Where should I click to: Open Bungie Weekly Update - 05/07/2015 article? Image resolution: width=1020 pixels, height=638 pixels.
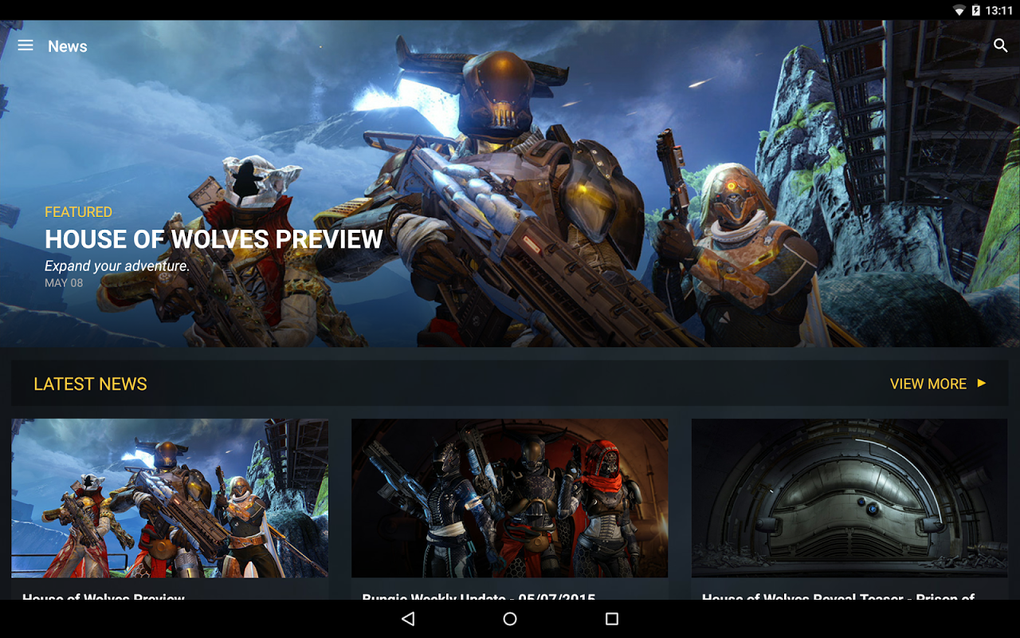509,498
